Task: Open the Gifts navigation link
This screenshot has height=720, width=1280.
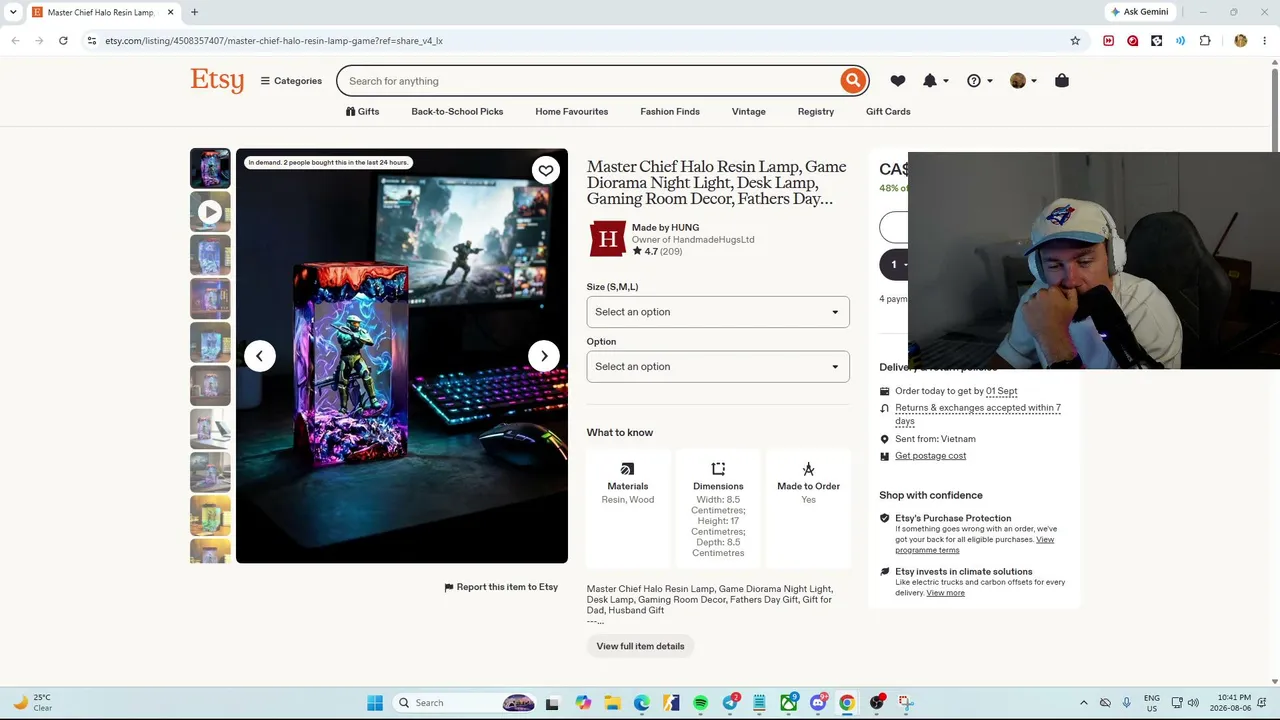Action: pyautogui.click(x=362, y=112)
